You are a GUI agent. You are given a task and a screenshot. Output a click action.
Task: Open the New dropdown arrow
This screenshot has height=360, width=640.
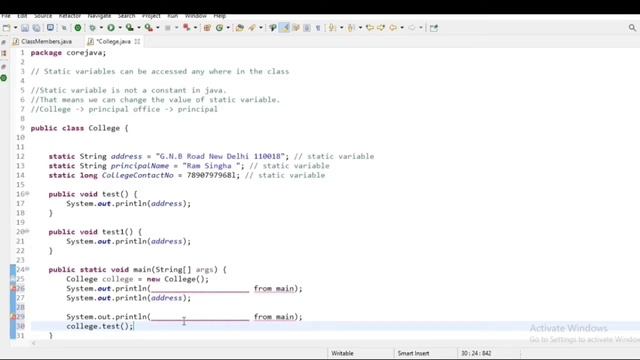(16, 28)
